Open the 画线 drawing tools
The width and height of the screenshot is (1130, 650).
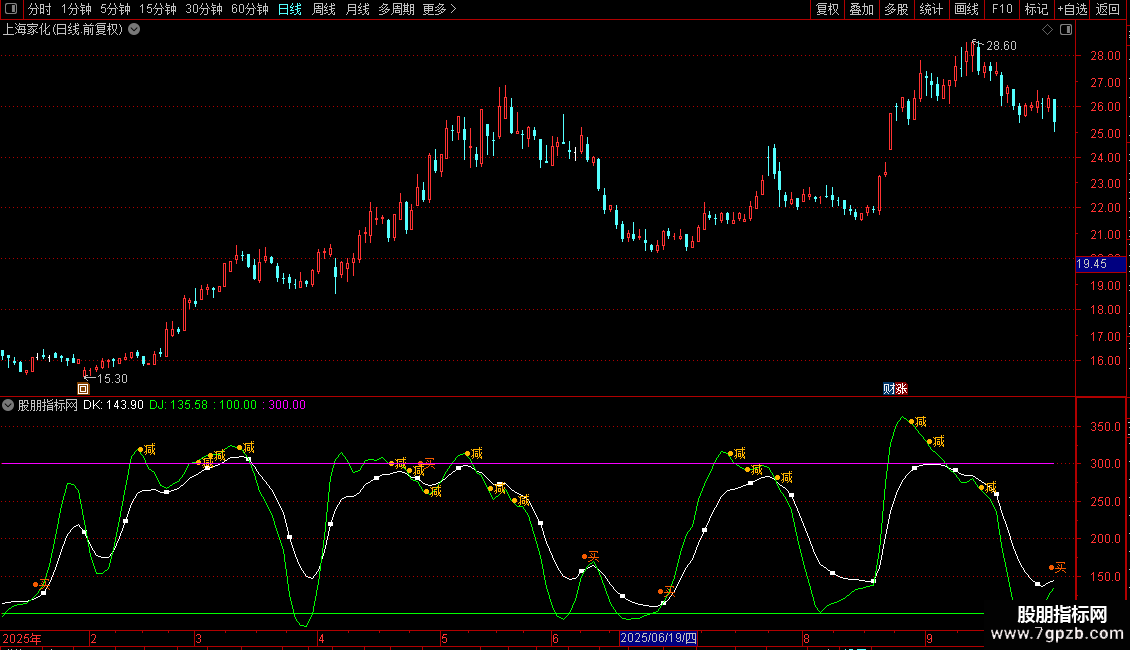(x=966, y=9)
